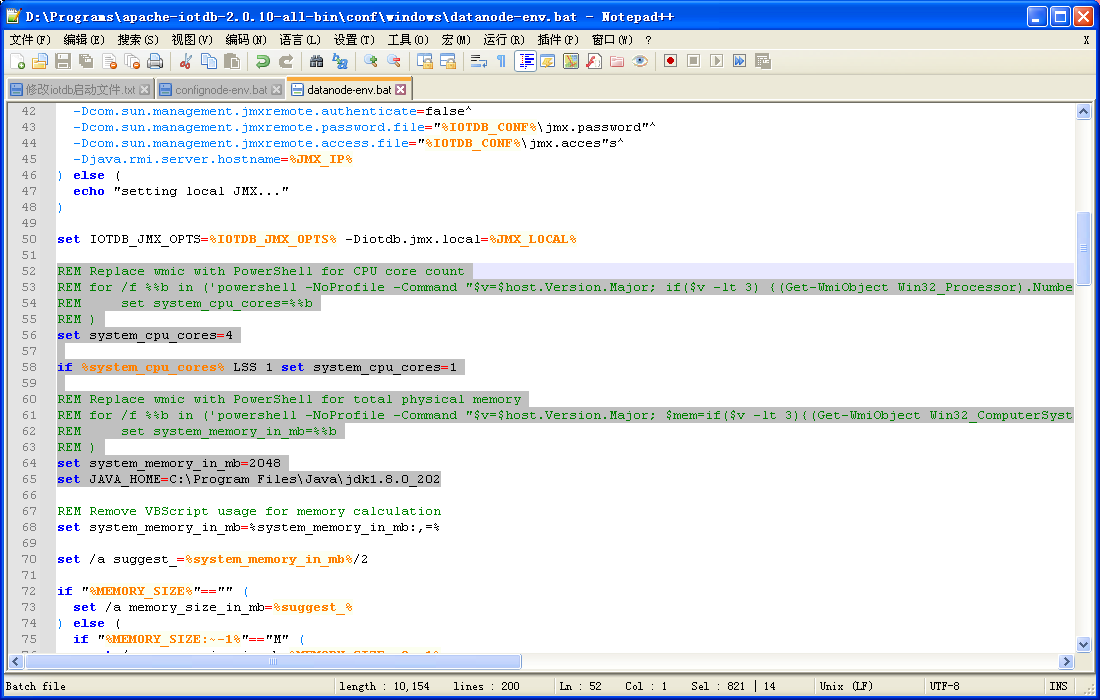Screen dimensions: 1100x700
Task: Run macro multiple times icon
Action: point(739,62)
